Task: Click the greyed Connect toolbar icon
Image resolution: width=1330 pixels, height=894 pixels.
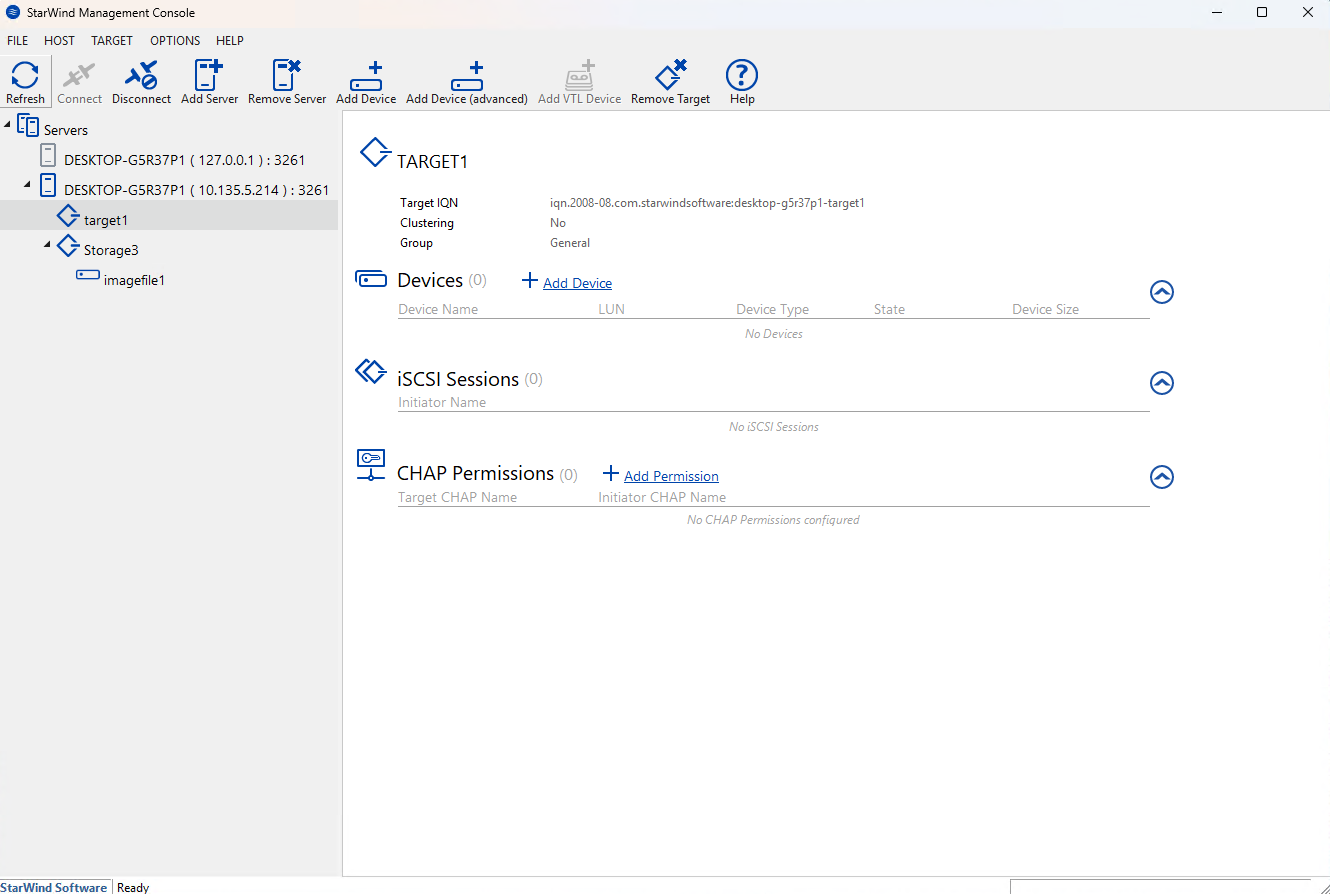Action: click(79, 75)
